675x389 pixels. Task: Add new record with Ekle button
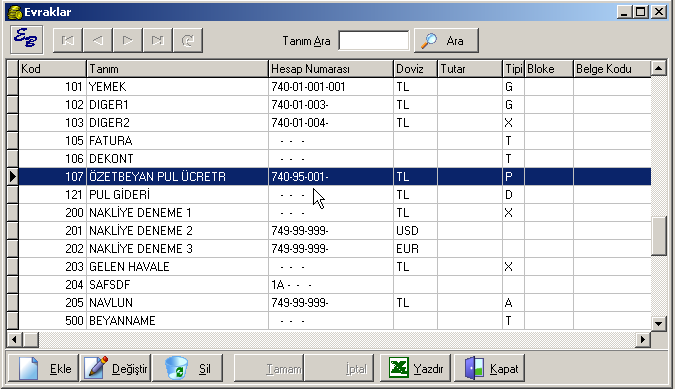(43, 368)
